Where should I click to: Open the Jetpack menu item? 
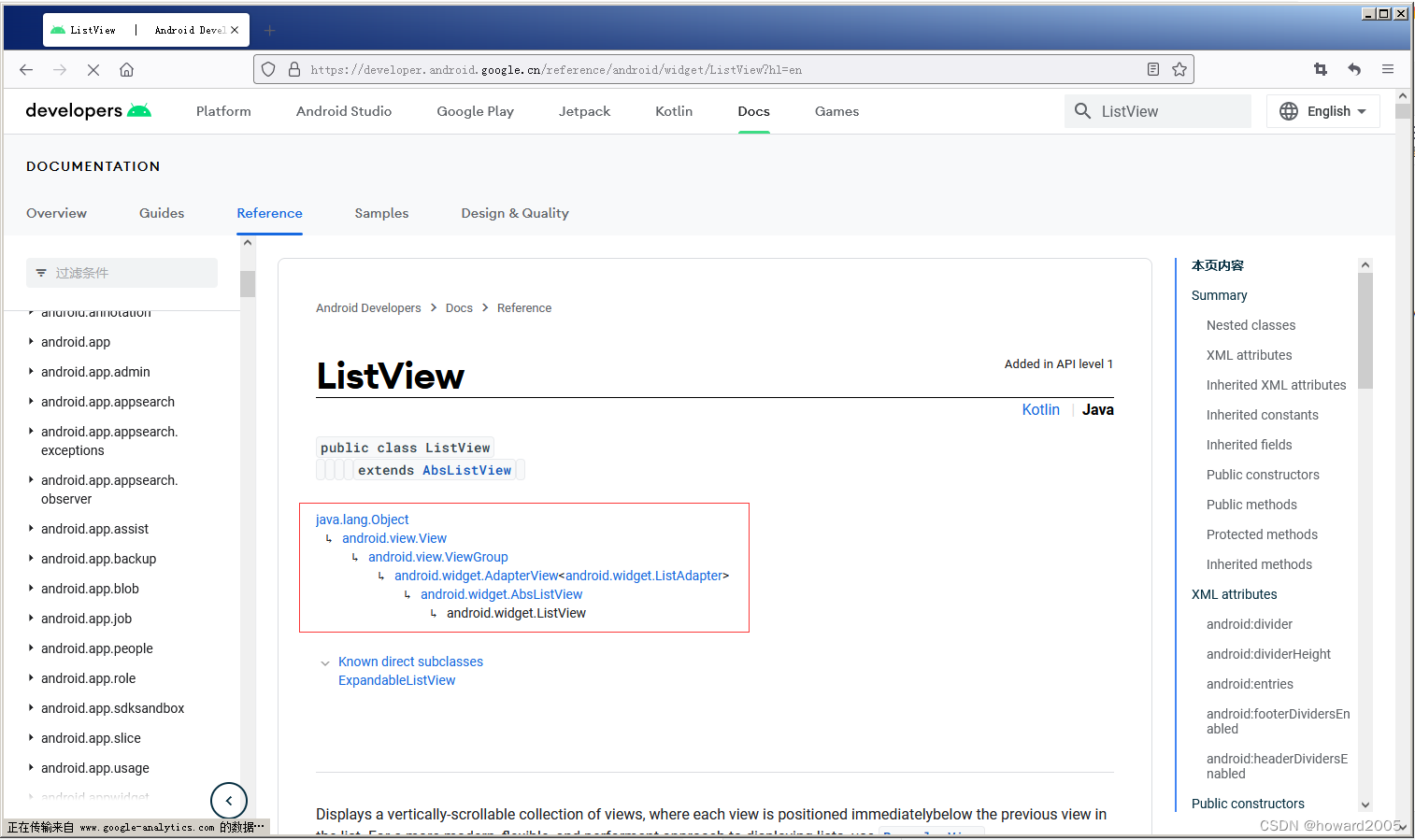[x=584, y=111]
